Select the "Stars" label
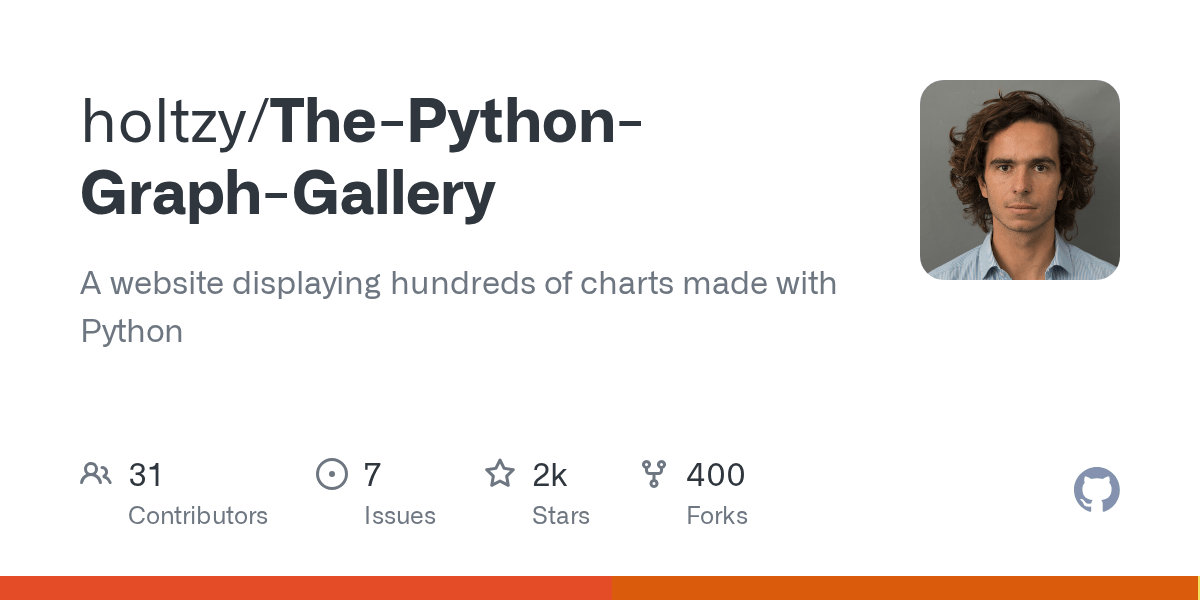1200x600 pixels. (561, 516)
